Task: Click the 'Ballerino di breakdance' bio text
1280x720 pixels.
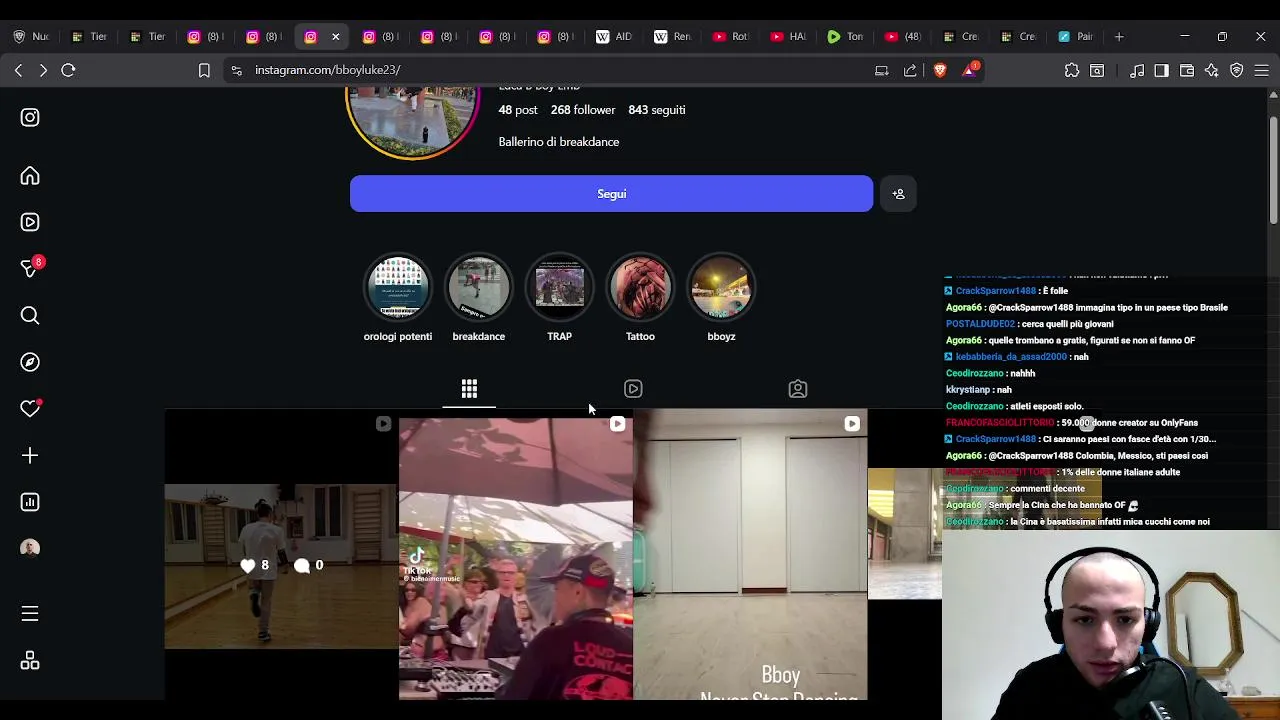Action: pos(559,142)
